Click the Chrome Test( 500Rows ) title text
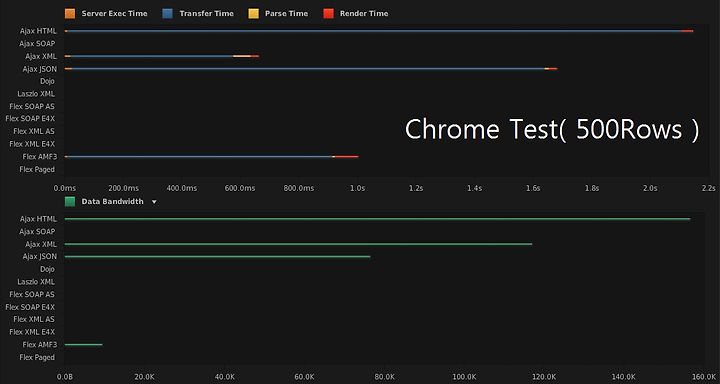 [552, 130]
